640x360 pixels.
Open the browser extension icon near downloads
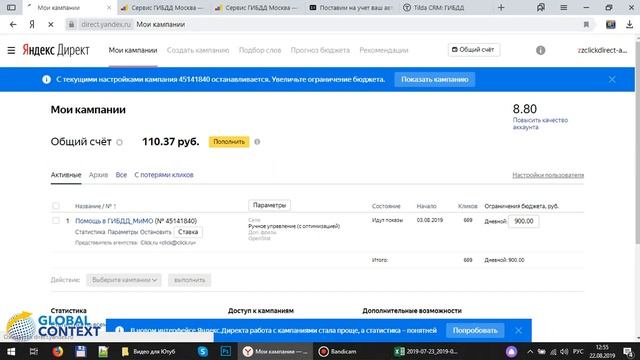pyautogui.click(x=611, y=24)
